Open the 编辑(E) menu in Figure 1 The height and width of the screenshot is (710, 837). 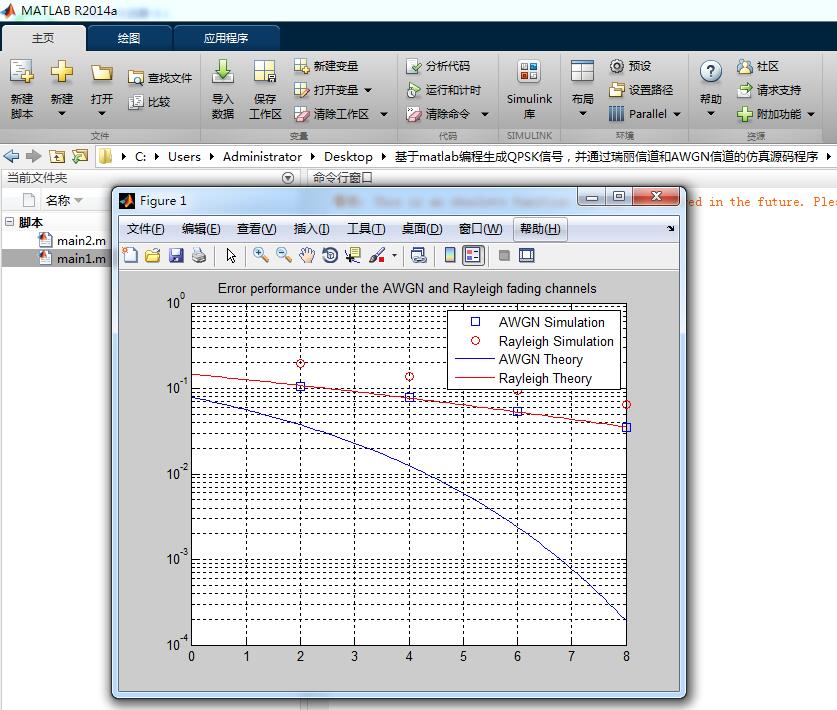click(x=201, y=229)
